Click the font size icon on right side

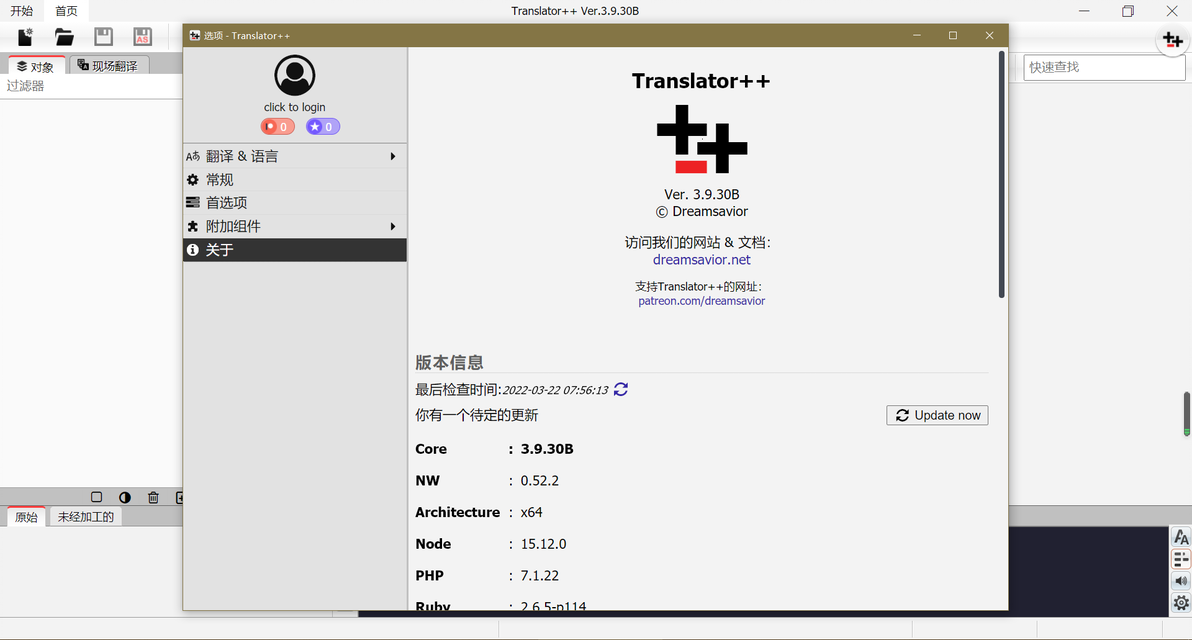(1181, 537)
